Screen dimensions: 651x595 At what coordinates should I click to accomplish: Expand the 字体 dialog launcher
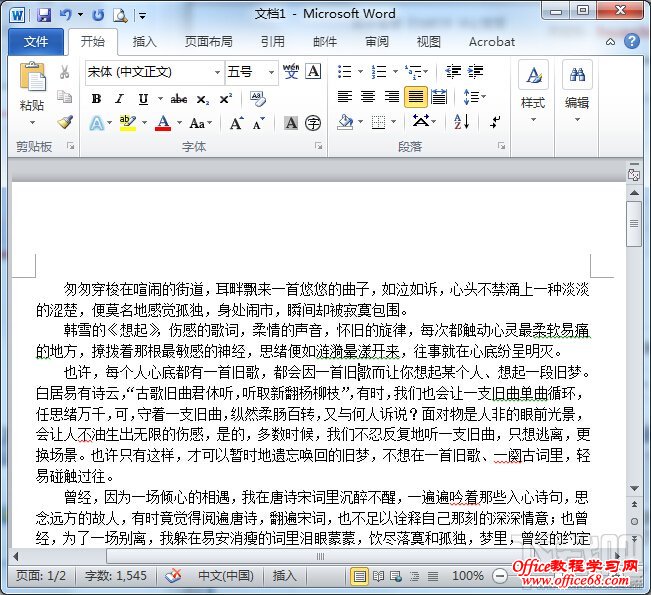tap(321, 146)
